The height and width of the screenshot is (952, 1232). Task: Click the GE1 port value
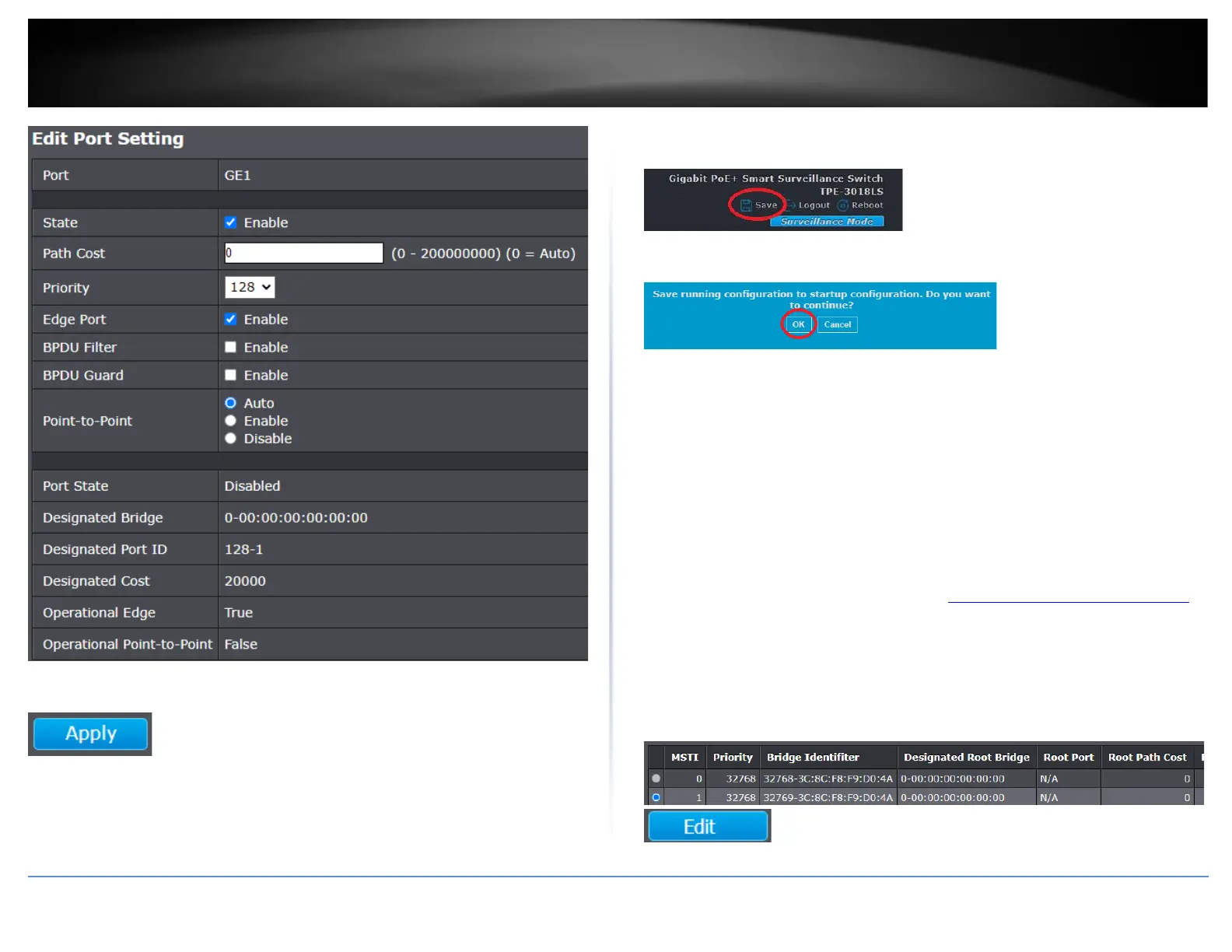238,176
